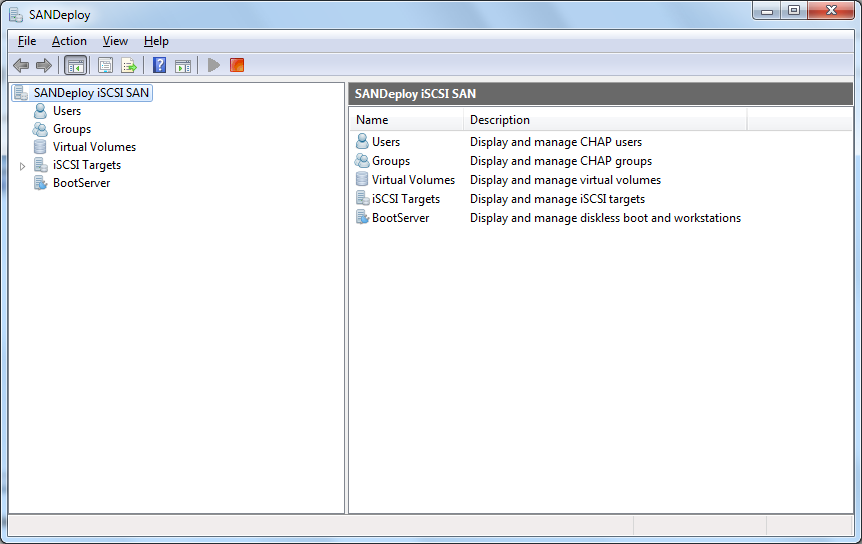Maximize the SANDeploy window

794,10
